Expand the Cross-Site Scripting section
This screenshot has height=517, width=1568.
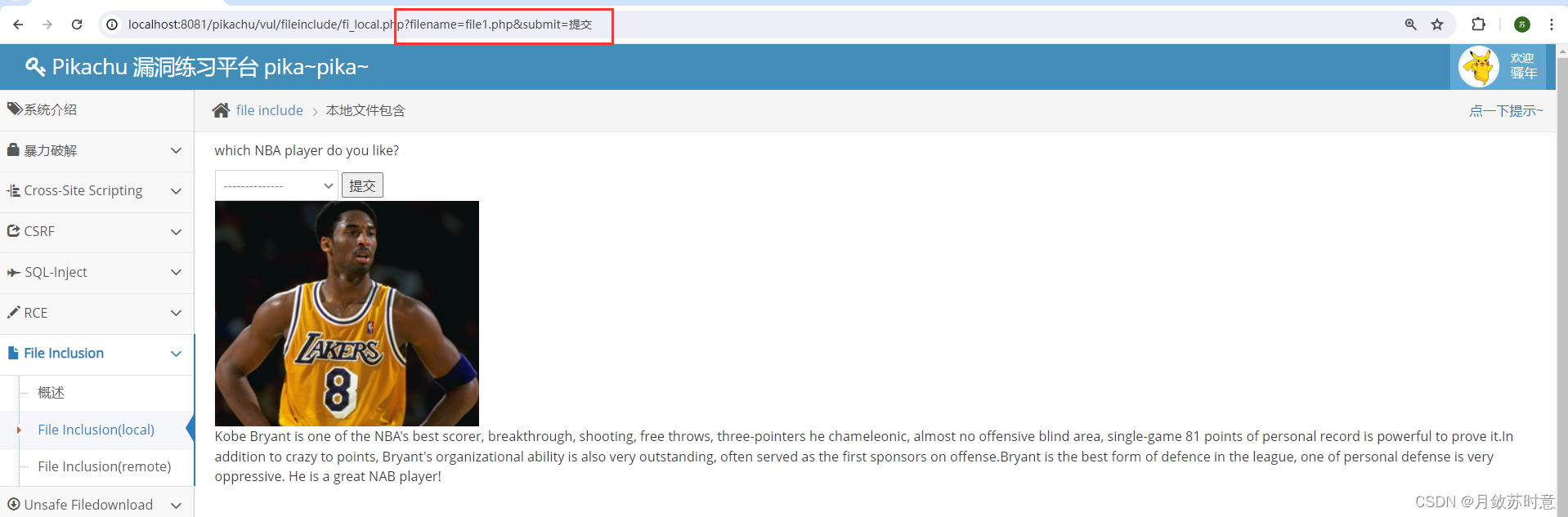pos(96,191)
